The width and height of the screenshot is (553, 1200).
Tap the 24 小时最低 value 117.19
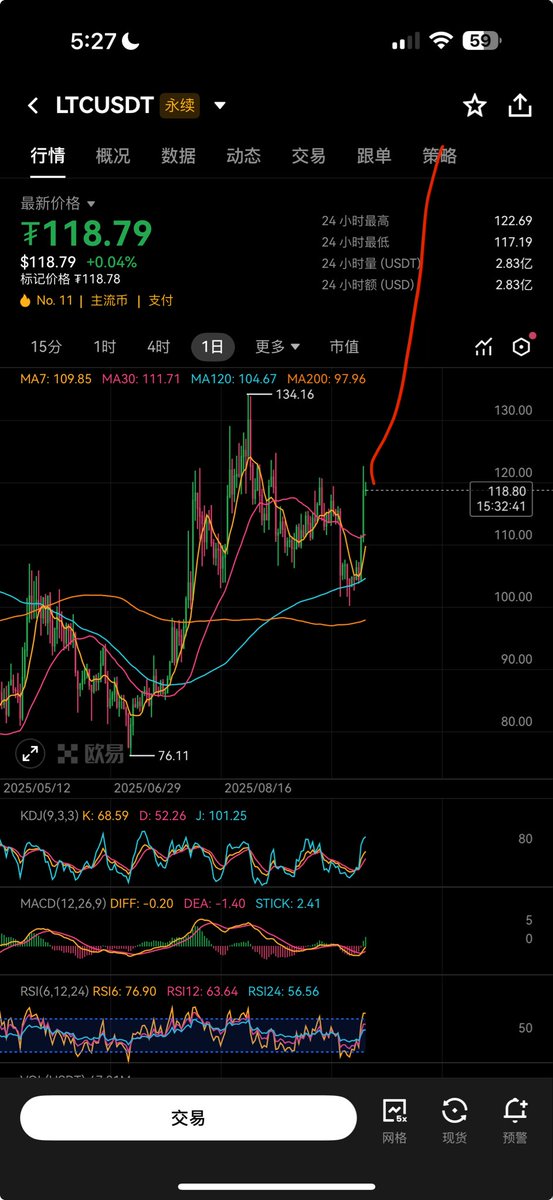point(513,242)
